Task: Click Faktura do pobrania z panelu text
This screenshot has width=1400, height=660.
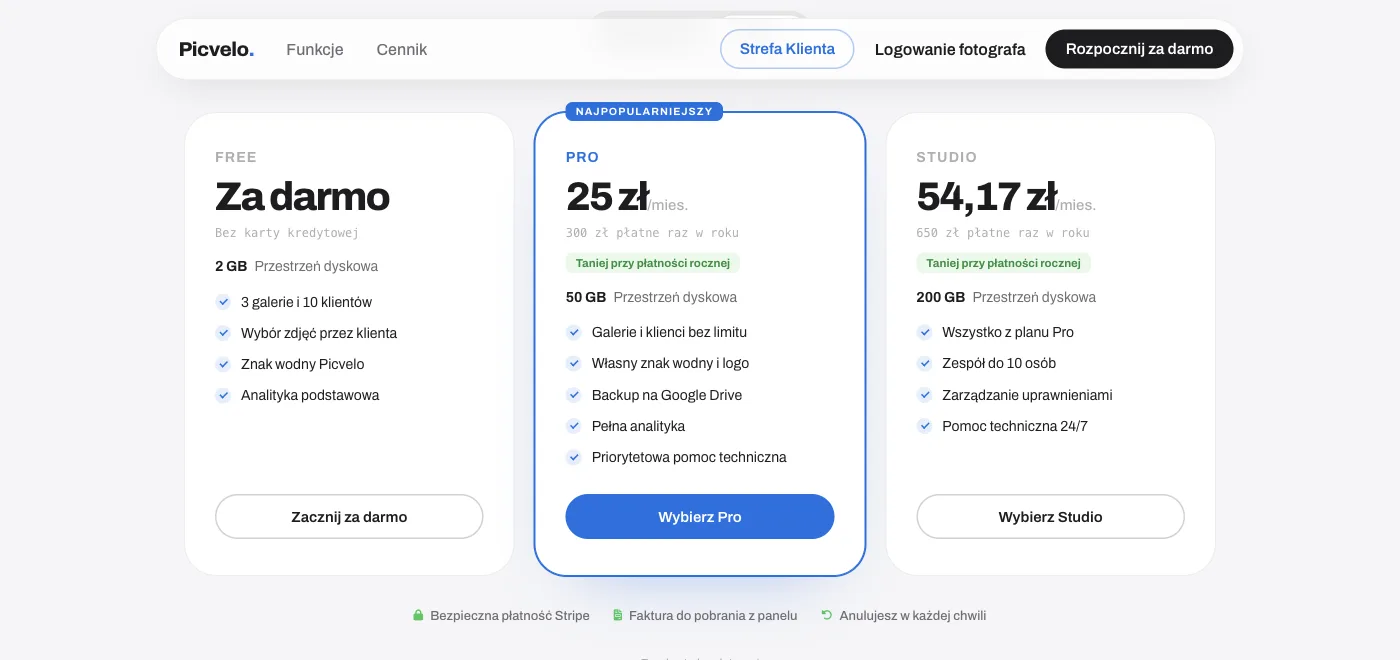Action: [713, 615]
